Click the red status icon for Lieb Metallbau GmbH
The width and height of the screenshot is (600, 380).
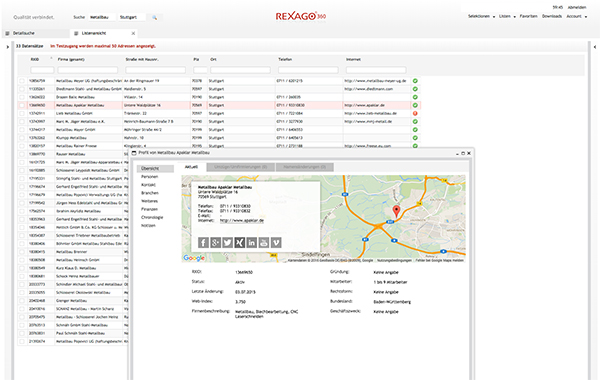(415, 114)
